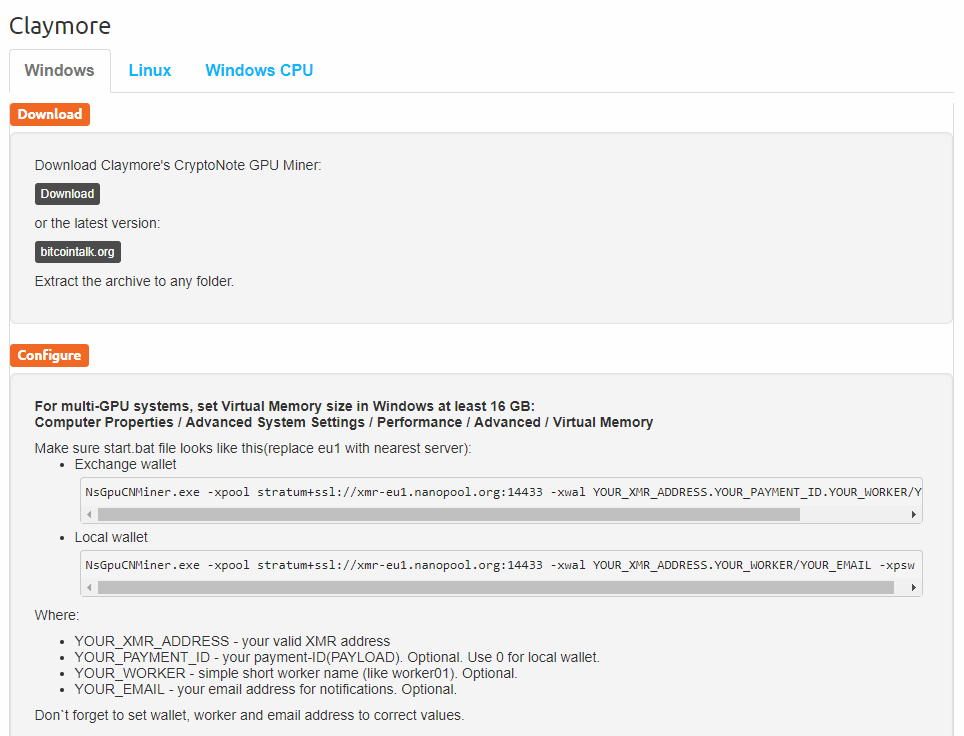
Task: Click the Exchange wallet horizontal scrollbar thumb
Action: (449, 515)
